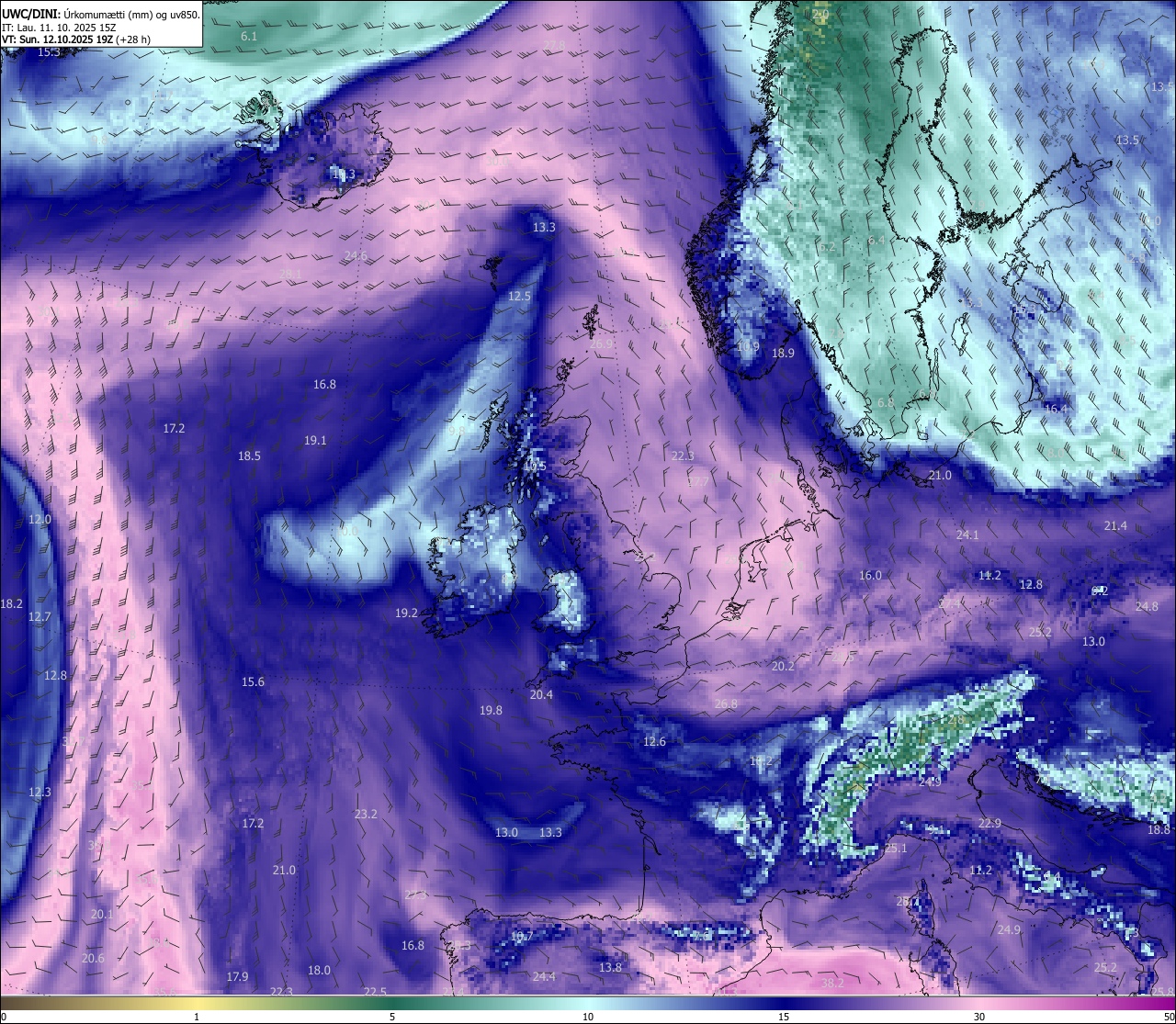Viewport: 1176px width, 1024px height.
Task: Click the 1 tick label on the color scale
Action: pyautogui.click(x=197, y=1017)
